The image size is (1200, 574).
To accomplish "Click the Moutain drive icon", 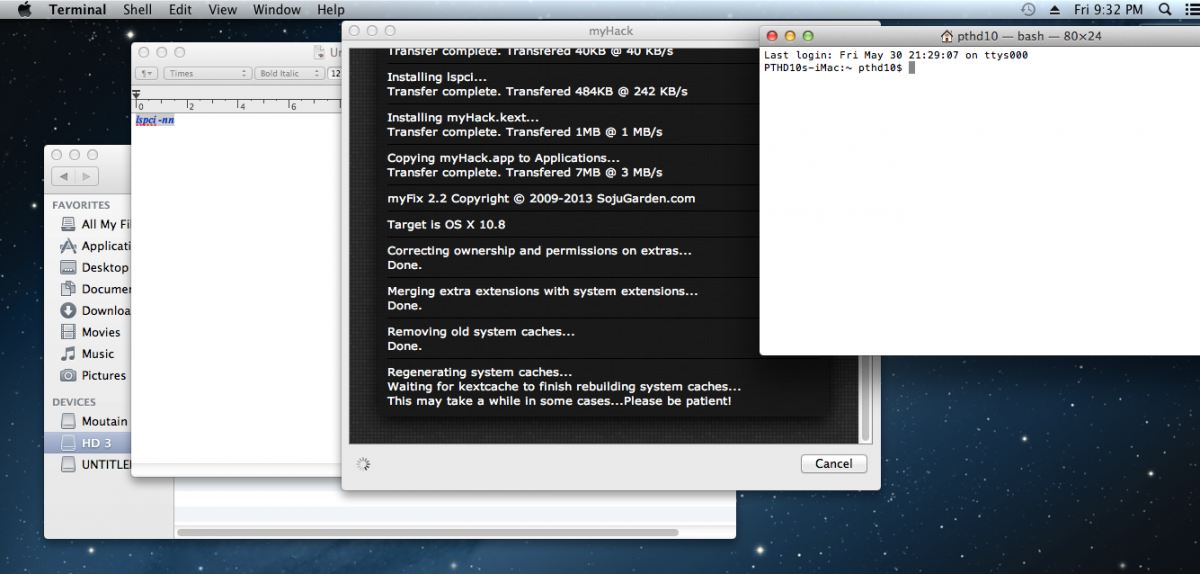I will 68,422.
